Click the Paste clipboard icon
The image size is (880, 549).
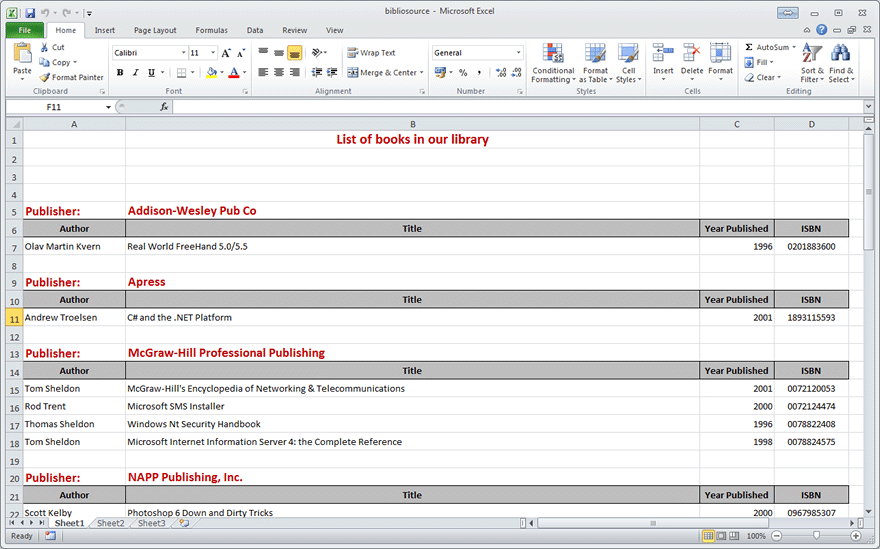point(22,54)
